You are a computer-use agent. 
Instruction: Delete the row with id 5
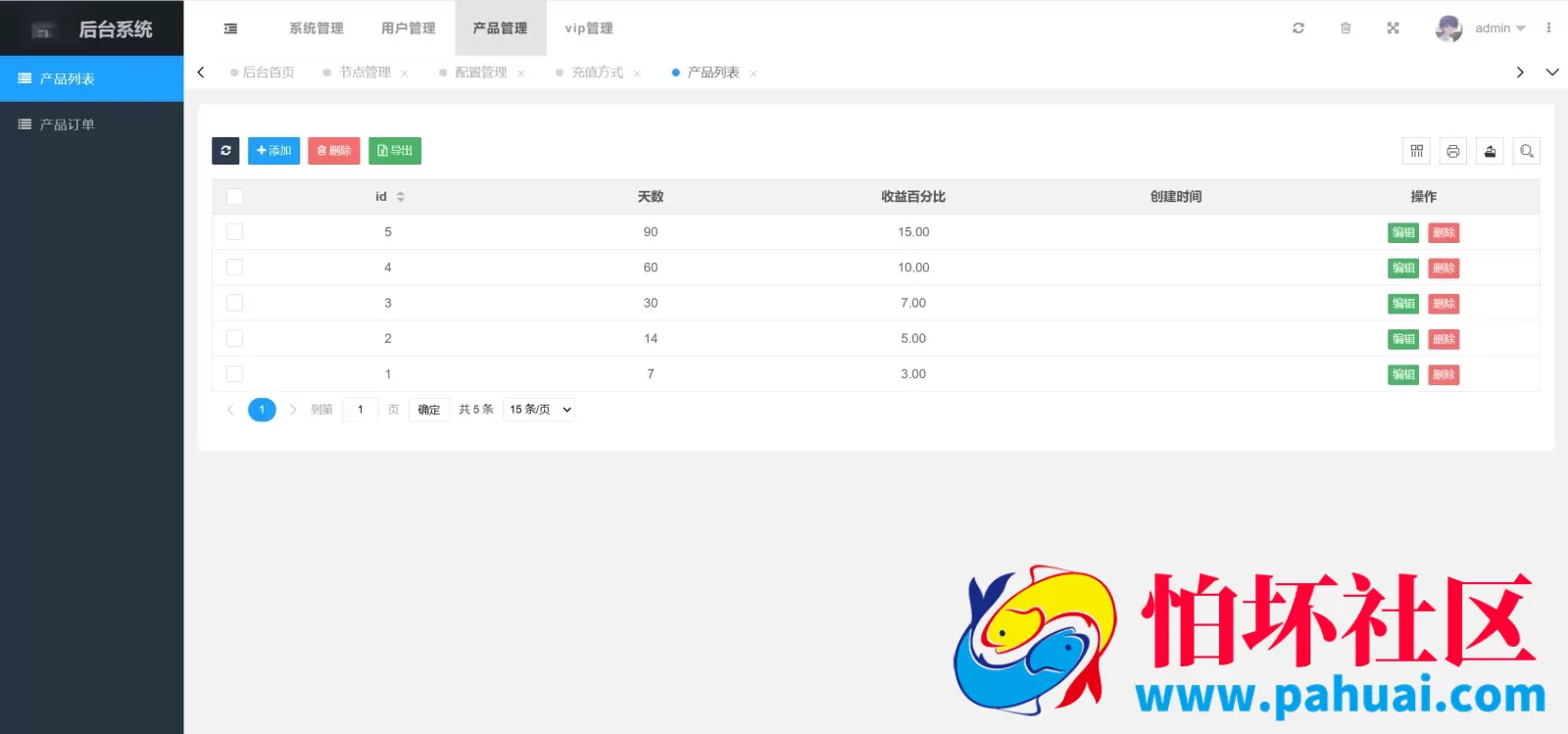1444,233
